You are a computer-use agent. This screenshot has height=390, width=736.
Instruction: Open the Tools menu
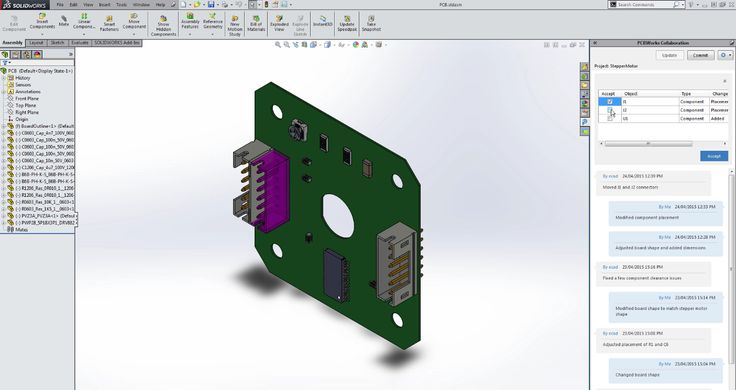[x=122, y=5]
